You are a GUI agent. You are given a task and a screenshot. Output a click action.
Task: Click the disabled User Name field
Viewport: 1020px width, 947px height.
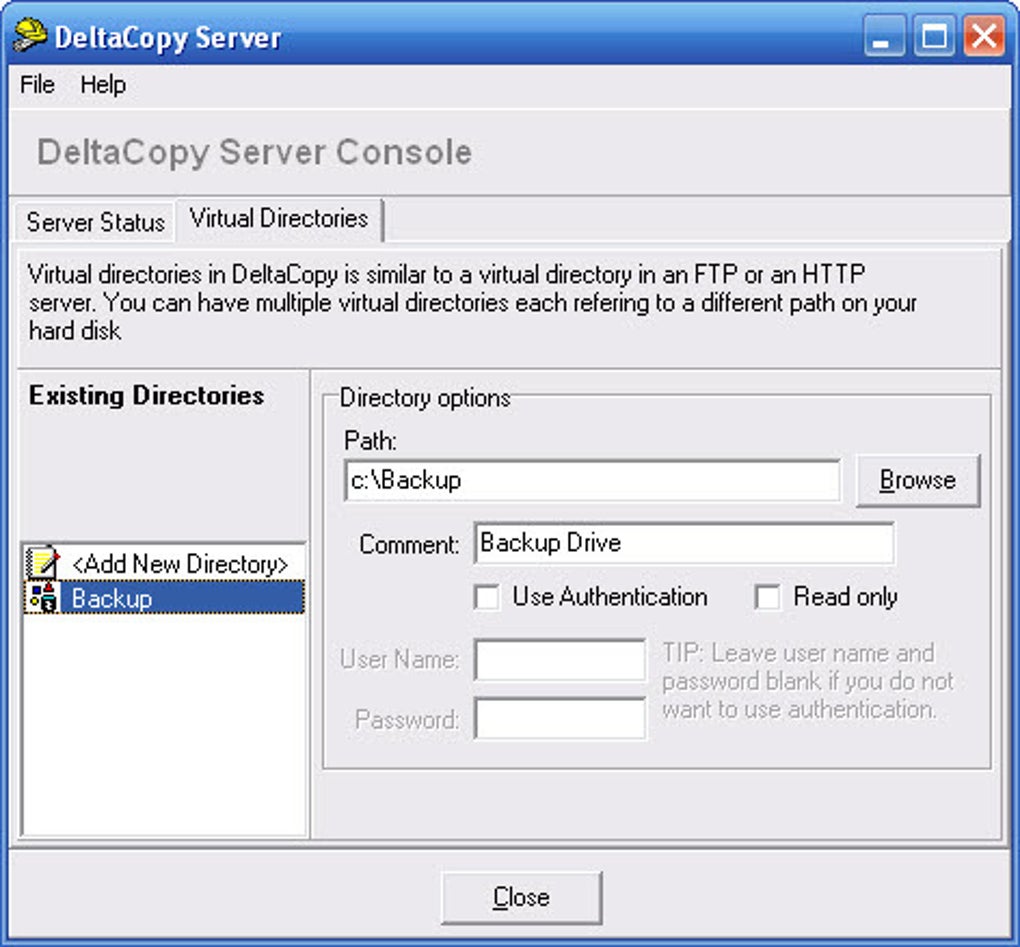pyautogui.click(x=559, y=660)
